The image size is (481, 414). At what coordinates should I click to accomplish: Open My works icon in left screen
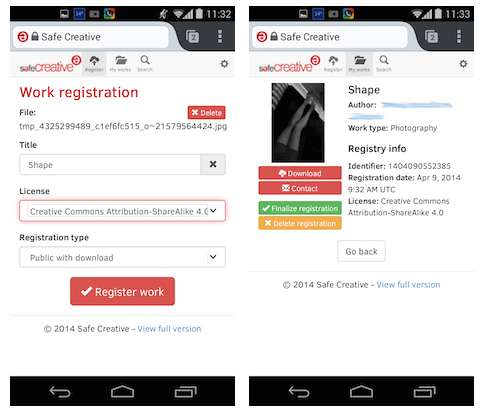coord(120,64)
